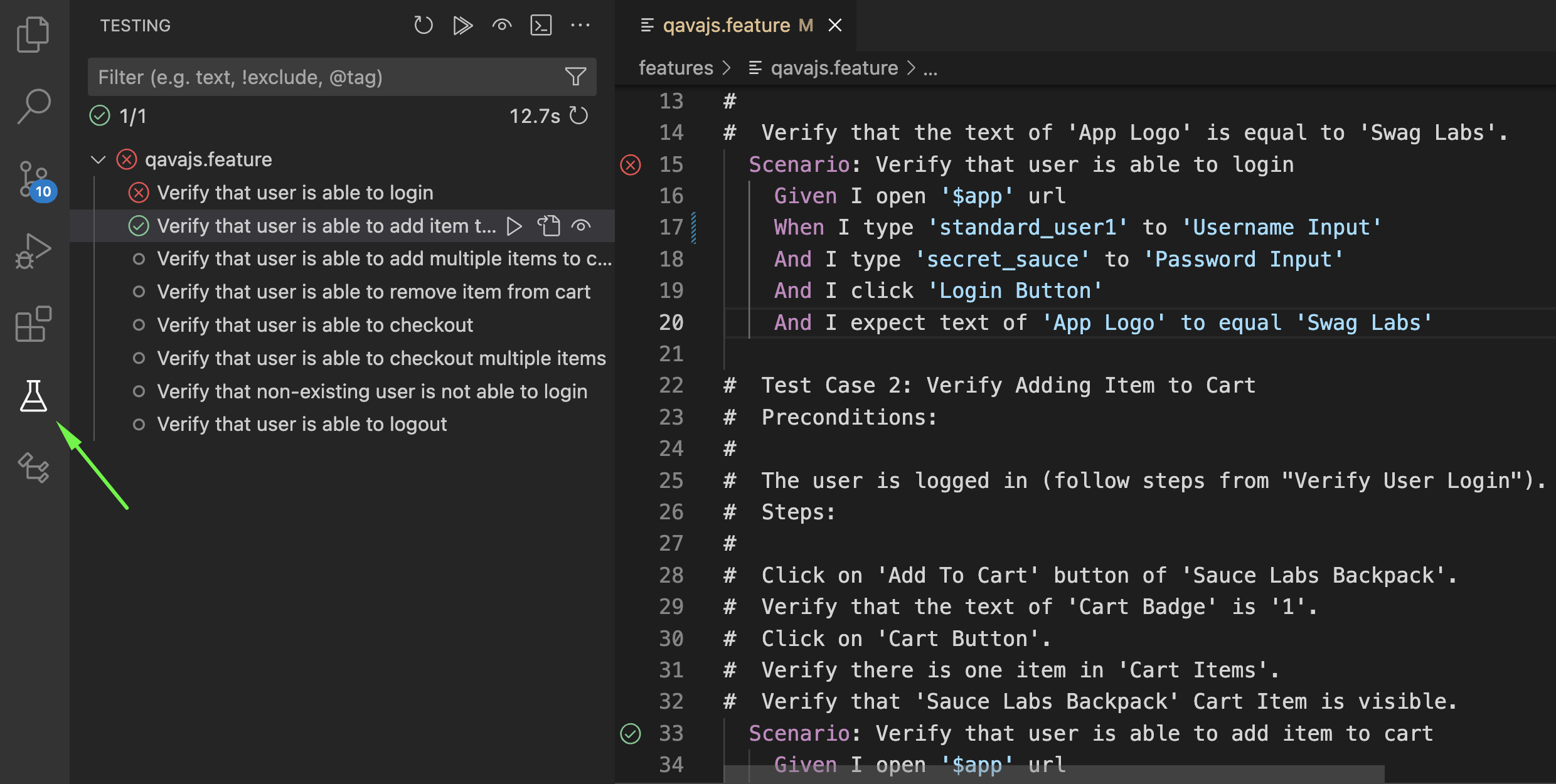Viewport: 1556px width, 784px height.
Task: Click the Testing flask icon
Action: click(33, 396)
